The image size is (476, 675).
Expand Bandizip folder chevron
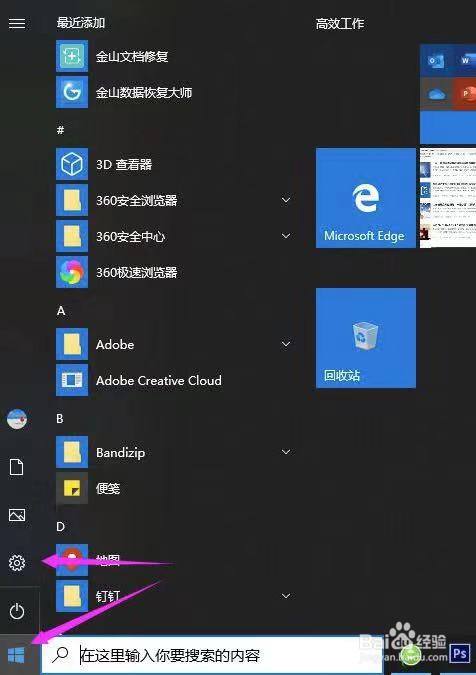tap(286, 452)
